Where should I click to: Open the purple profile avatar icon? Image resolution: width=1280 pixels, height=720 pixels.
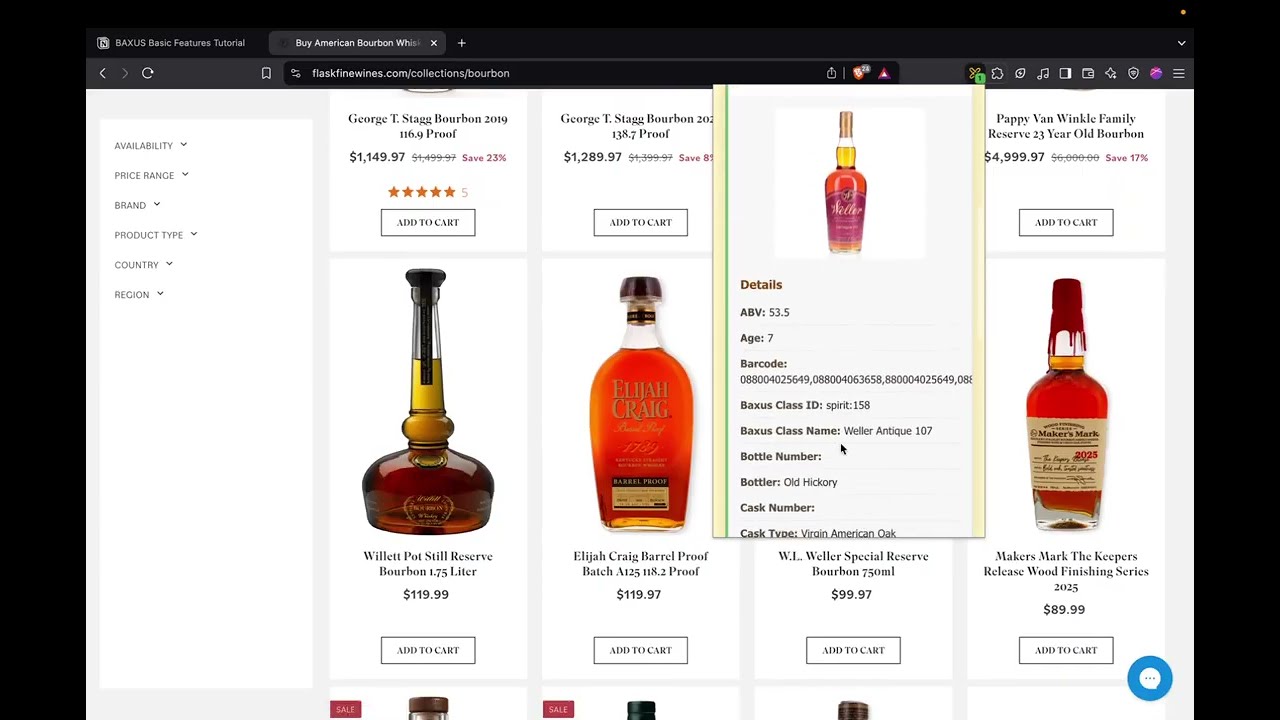pyautogui.click(x=1156, y=73)
